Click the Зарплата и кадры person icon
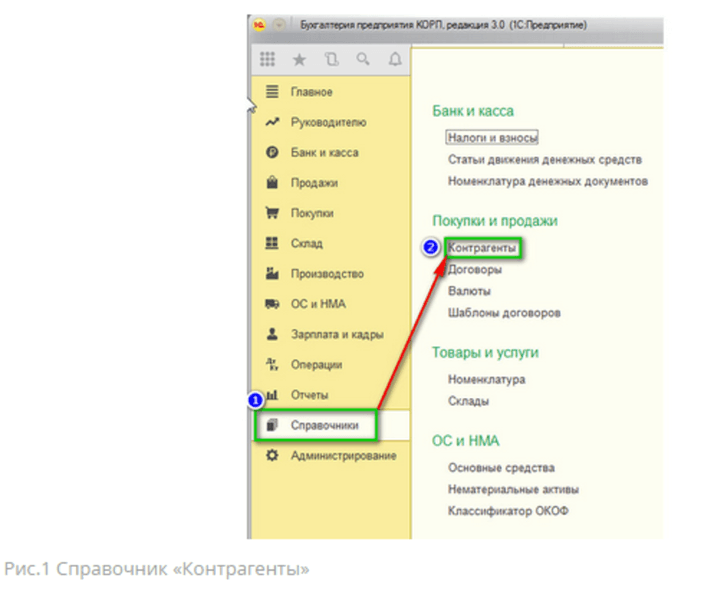This screenshot has width=714, height=591. (x=272, y=334)
